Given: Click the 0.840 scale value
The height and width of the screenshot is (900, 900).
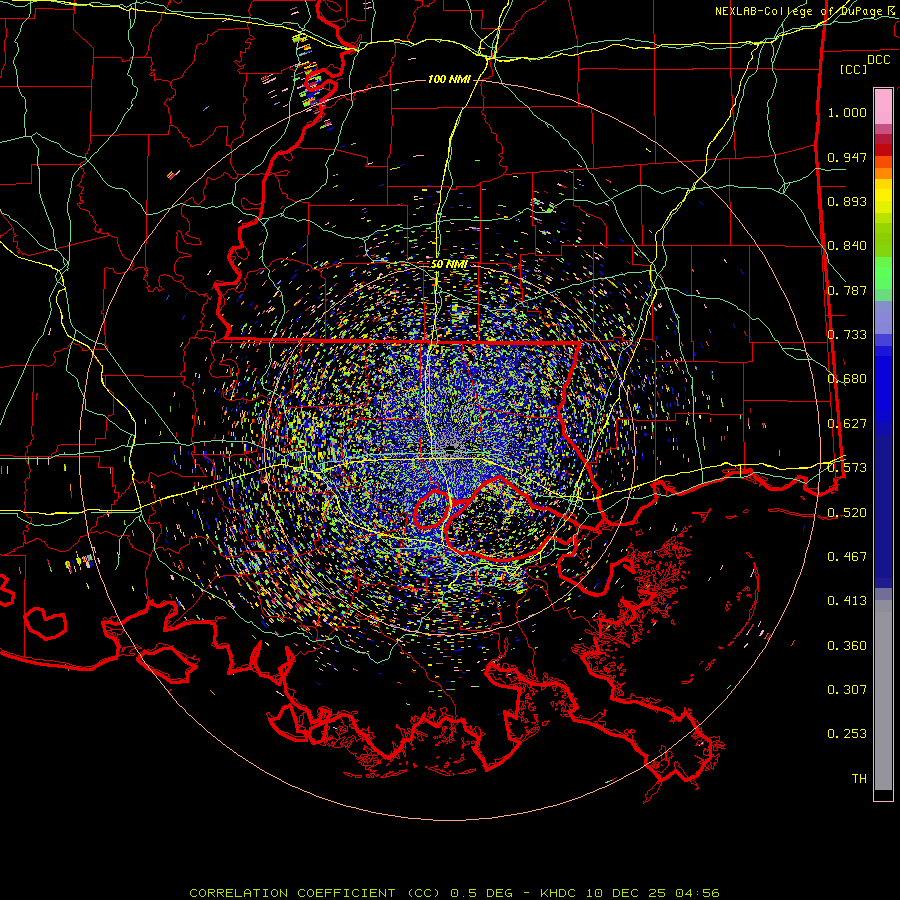Looking at the screenshot, I should (847, 246).
